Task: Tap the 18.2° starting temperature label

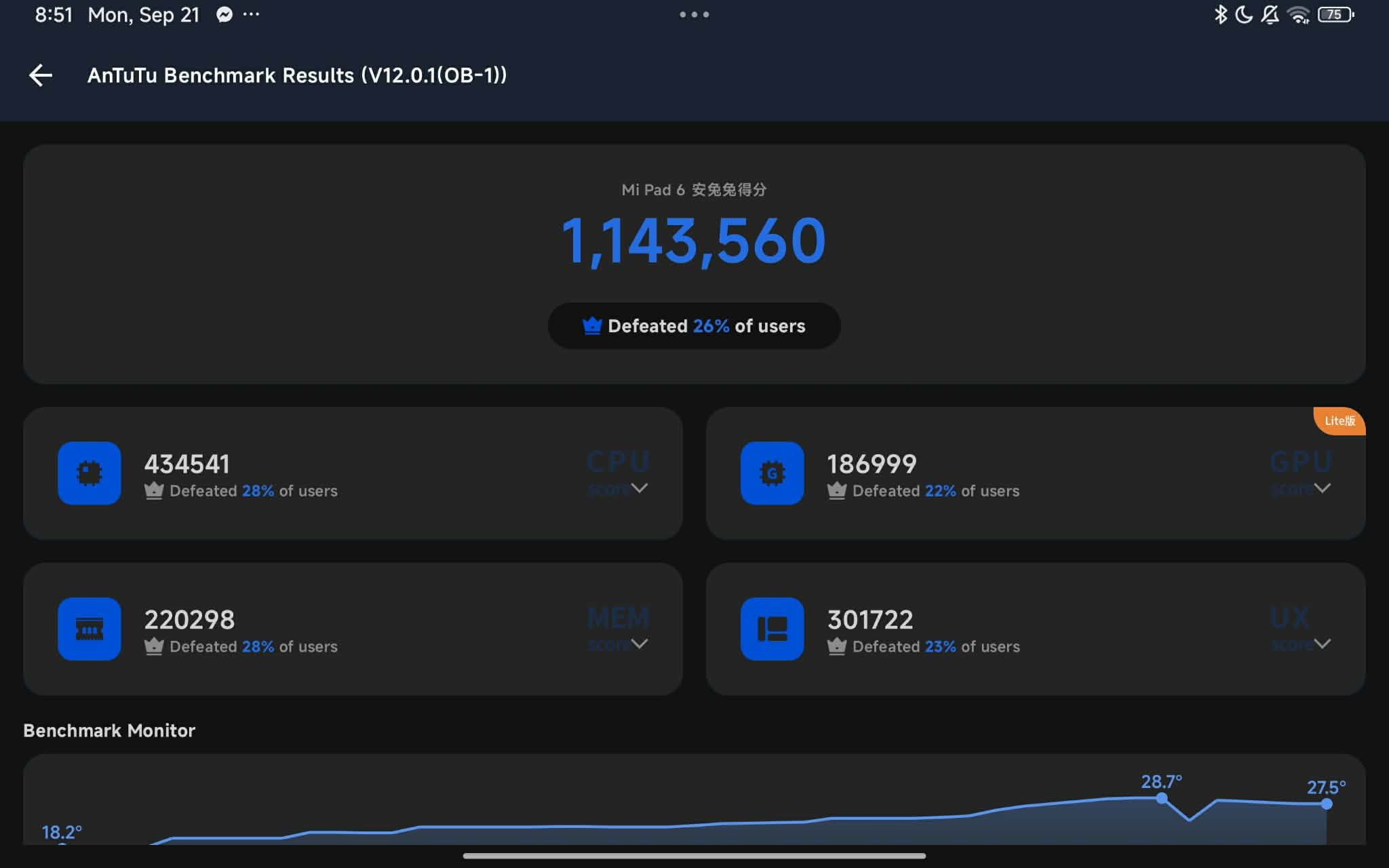Action: click(62, 832)
